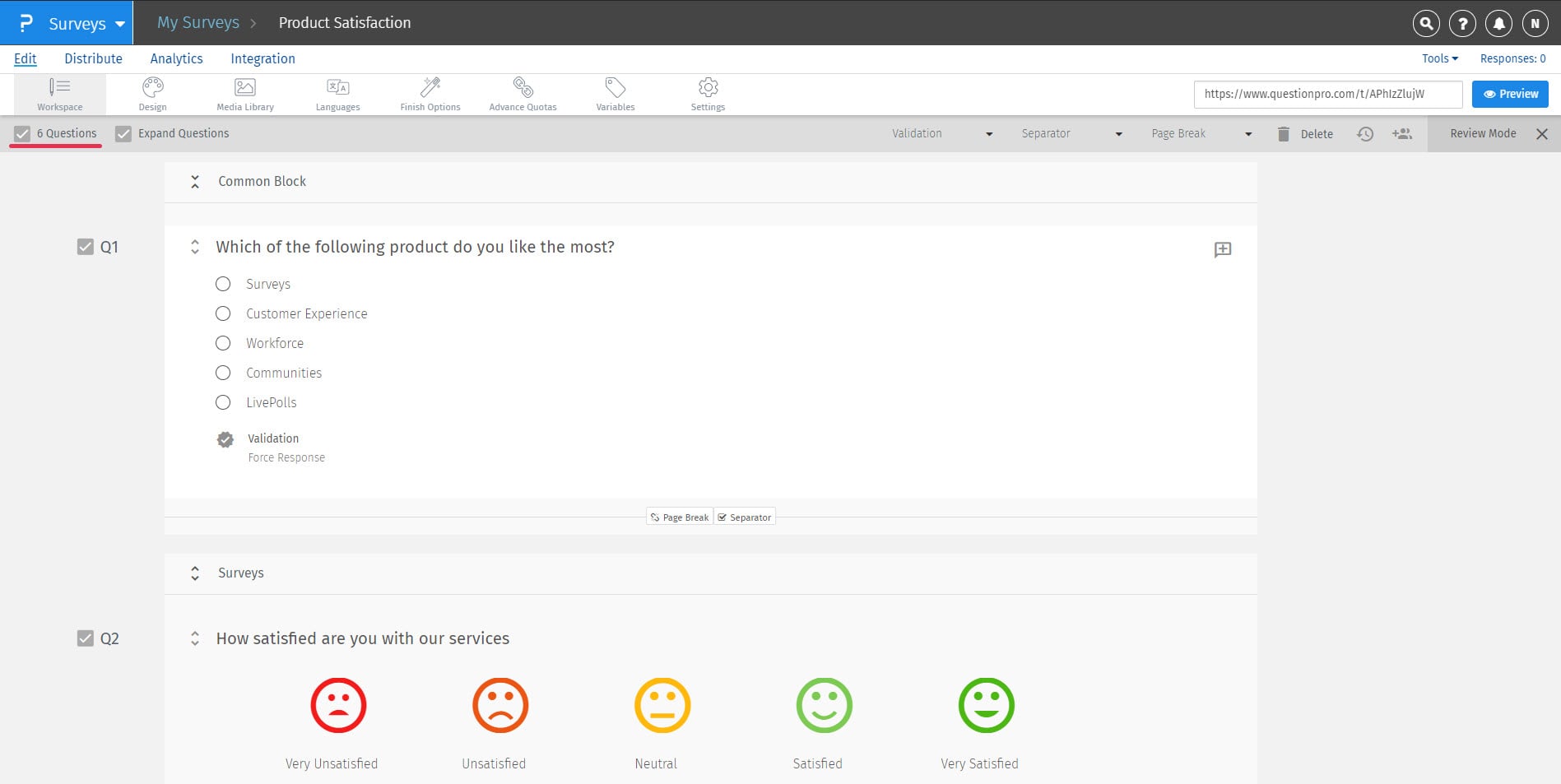Image resolution: width=1561 pixels, height=784 pixels.
Task: Open survey Settings
Action: [x=708, y=93]
